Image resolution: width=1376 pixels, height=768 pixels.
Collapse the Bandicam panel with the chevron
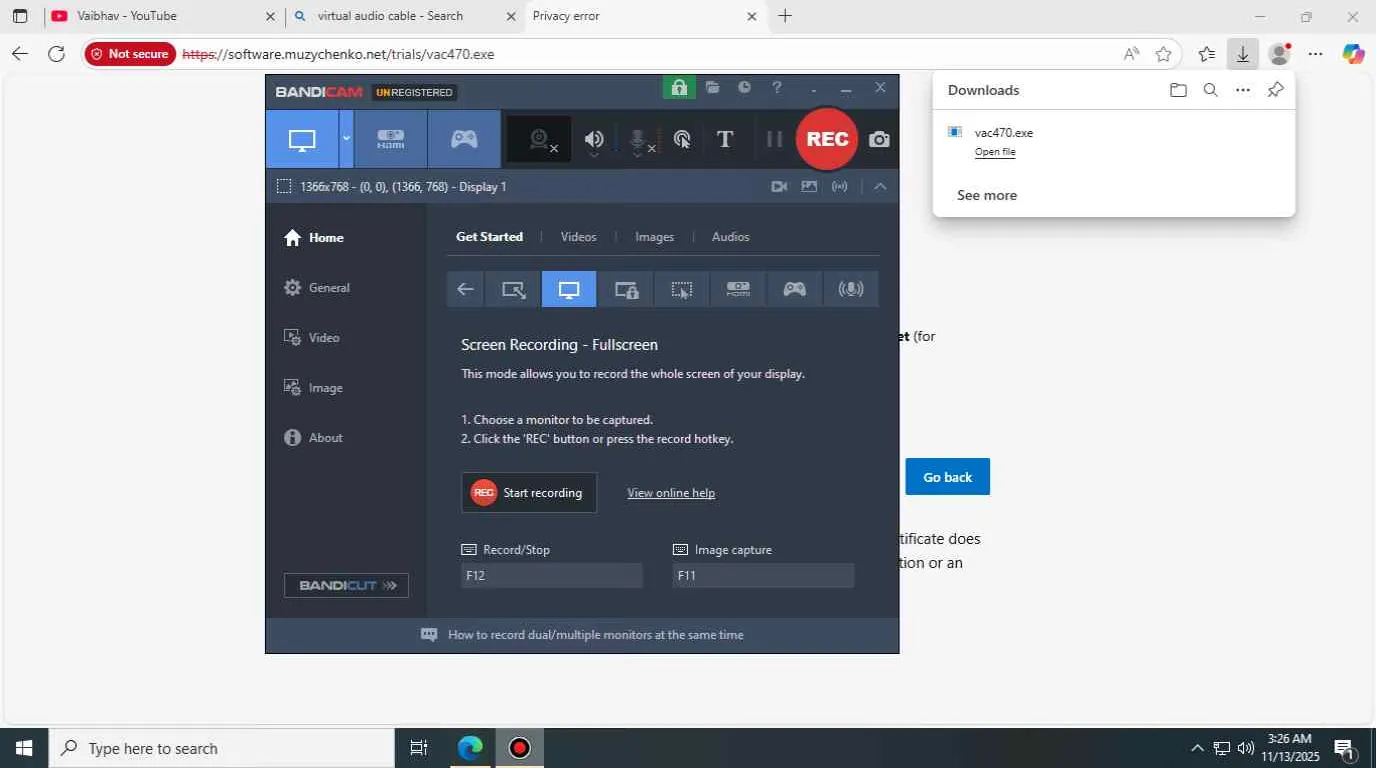click(880, 186)
